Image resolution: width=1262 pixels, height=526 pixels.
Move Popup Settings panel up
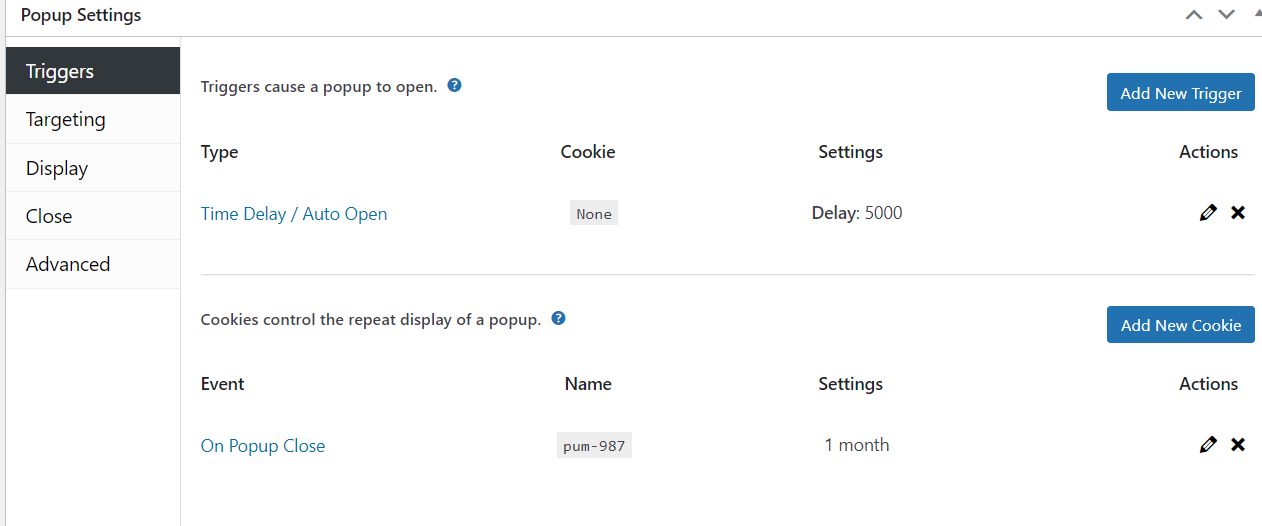[x=1194, y=15]
